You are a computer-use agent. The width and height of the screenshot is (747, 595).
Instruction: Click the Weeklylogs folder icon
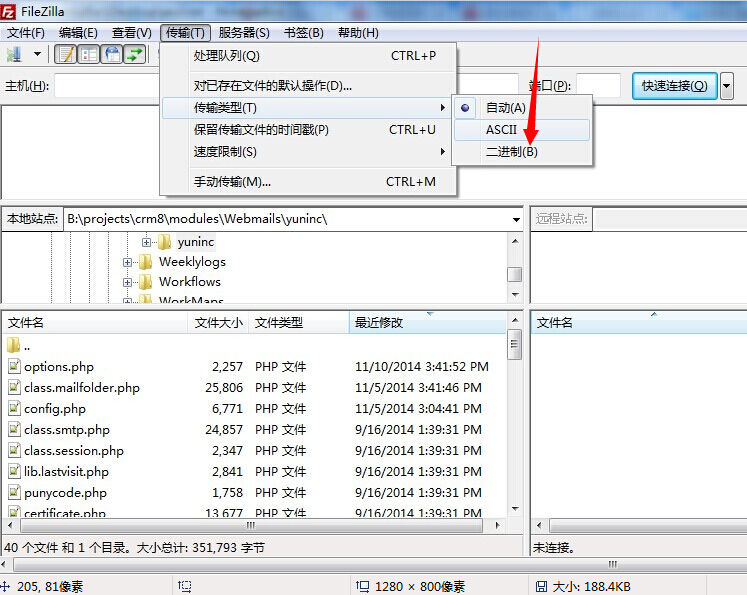point(145,262)
